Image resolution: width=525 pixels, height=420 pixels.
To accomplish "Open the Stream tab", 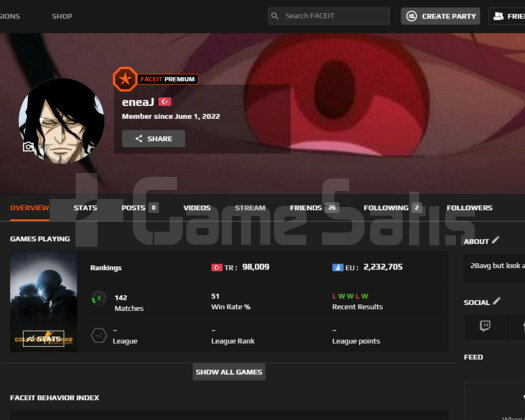I will point(250,208).
